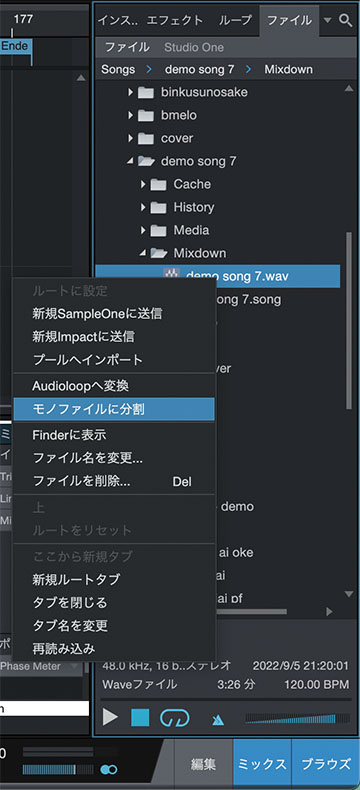Adjust the preview volume slider

pos(297,718)
